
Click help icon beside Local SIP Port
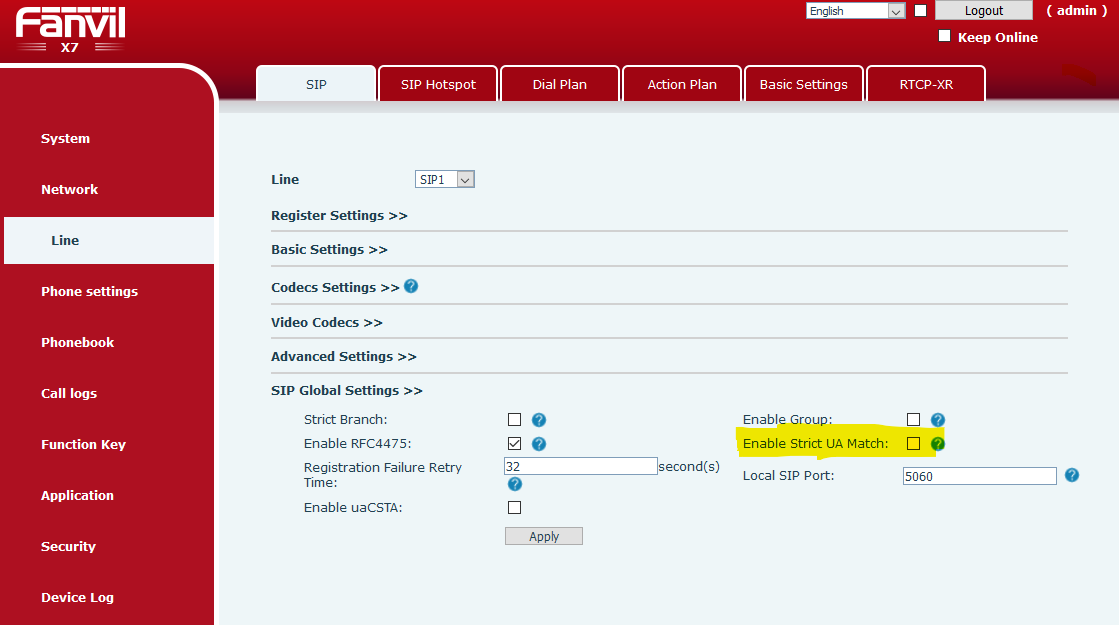(1072, 475)
